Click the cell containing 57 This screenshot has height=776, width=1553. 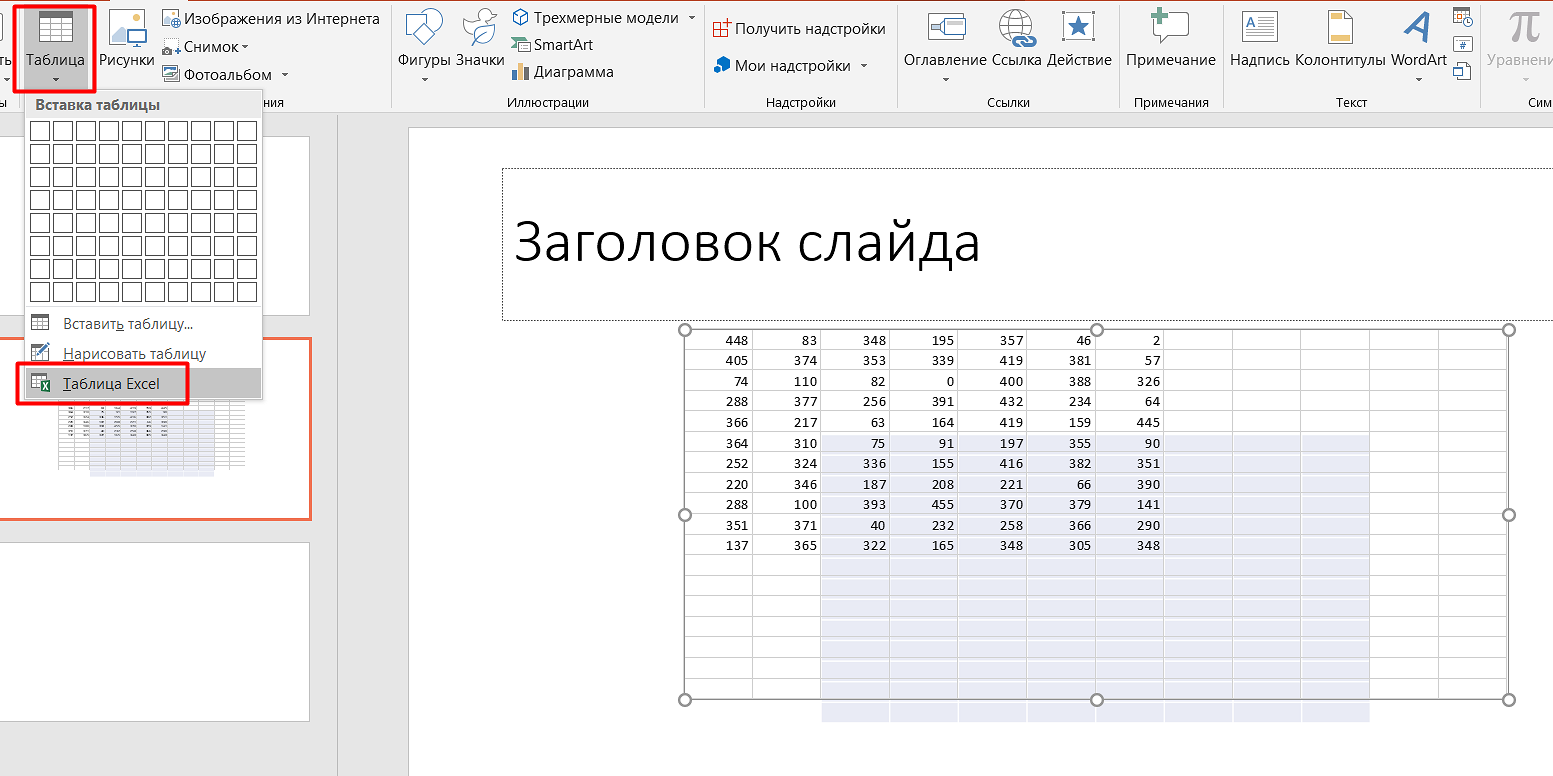[1130, 361]
